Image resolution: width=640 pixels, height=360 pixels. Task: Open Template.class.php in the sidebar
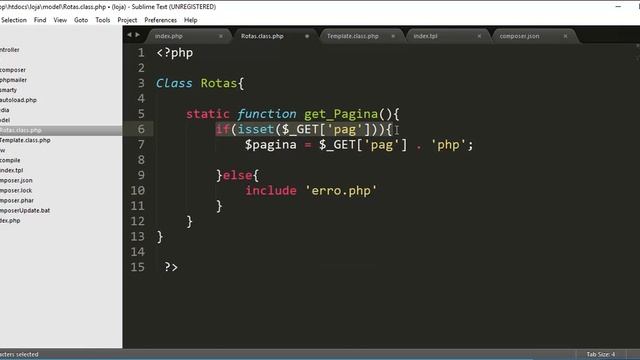point(25,140)
